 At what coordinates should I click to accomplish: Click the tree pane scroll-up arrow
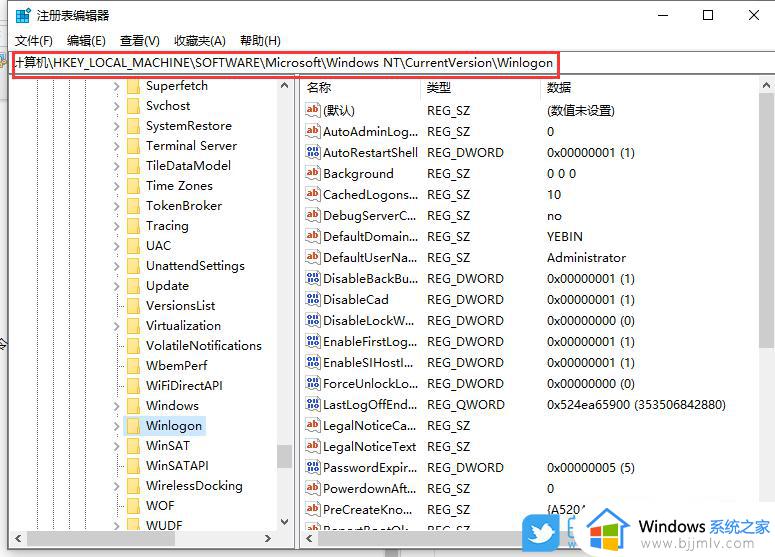pos(284,86)
